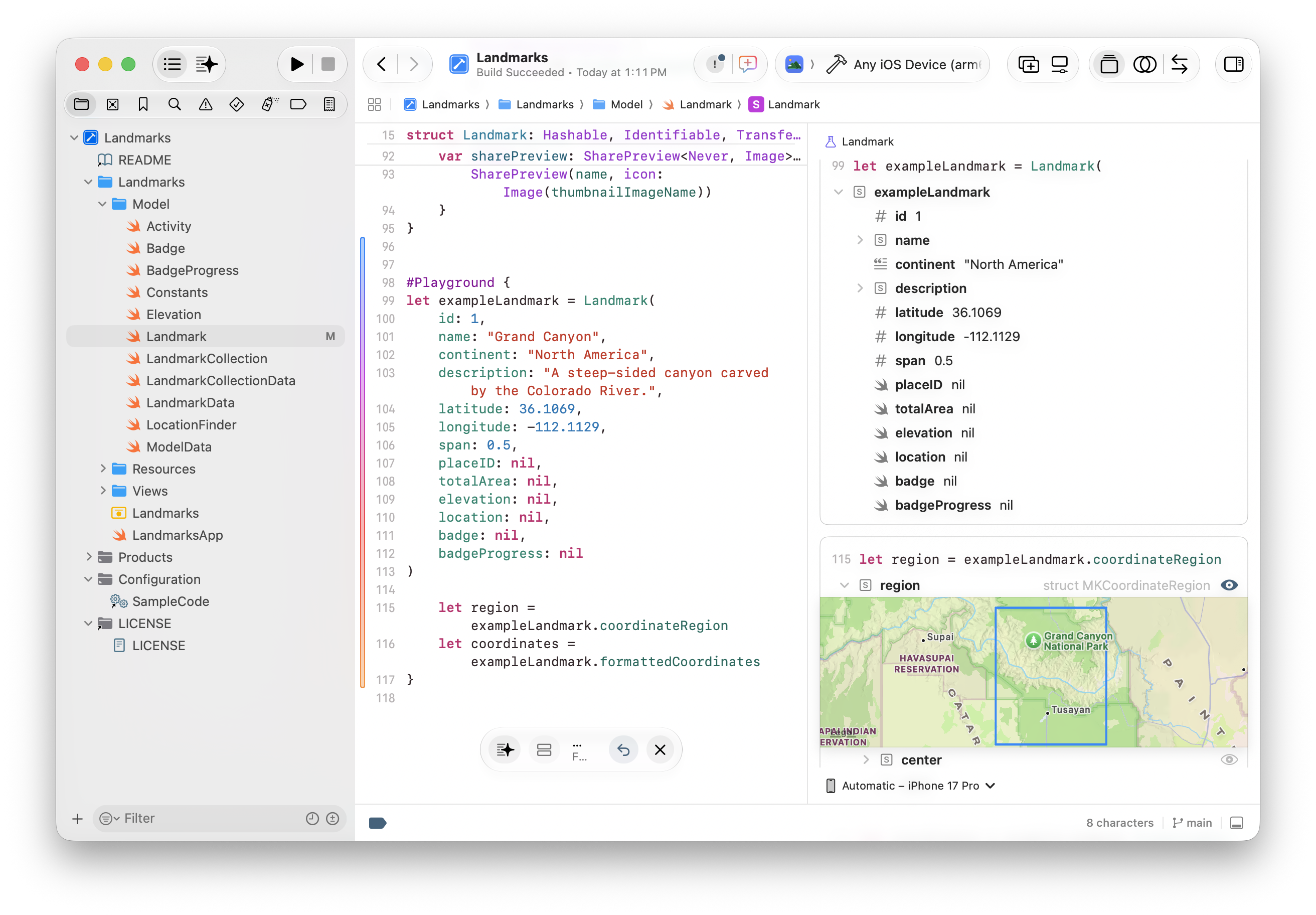
Task: Add a new editor pane icon
Action: 1028,64
